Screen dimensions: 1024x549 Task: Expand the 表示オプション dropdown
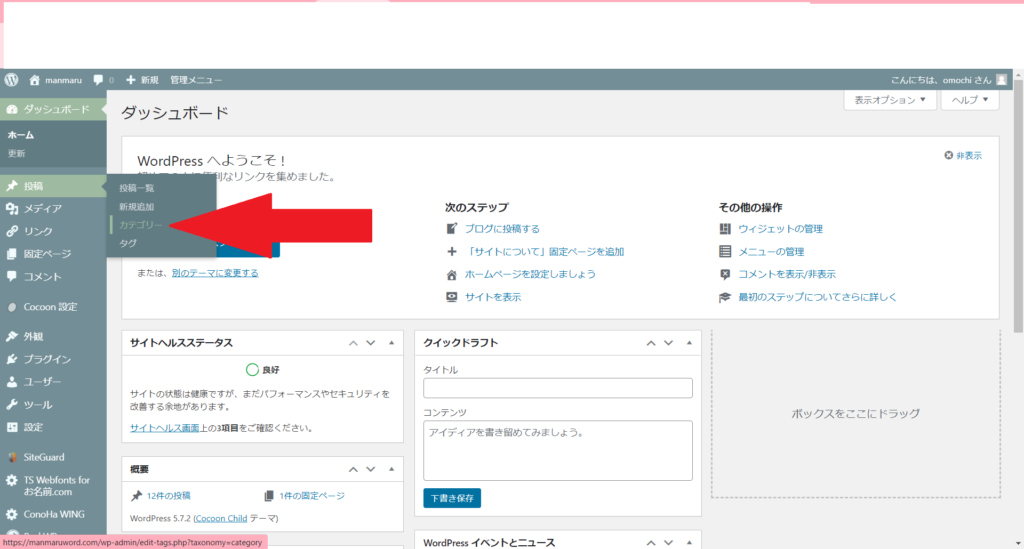pos(890,100)
